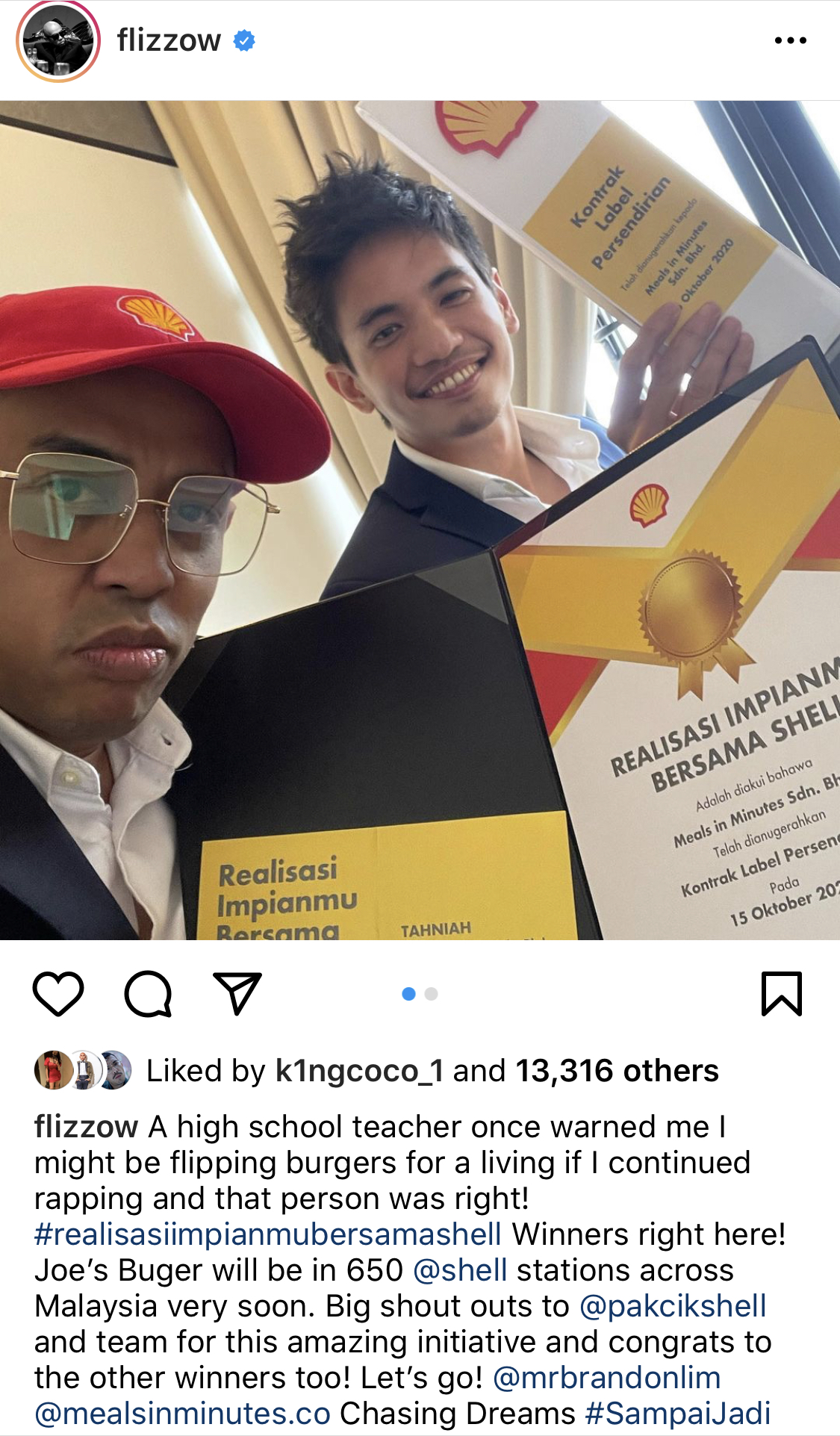Open flizzow's profile picture story
The image size is (840, 1436).
click(x=58, y=41)
